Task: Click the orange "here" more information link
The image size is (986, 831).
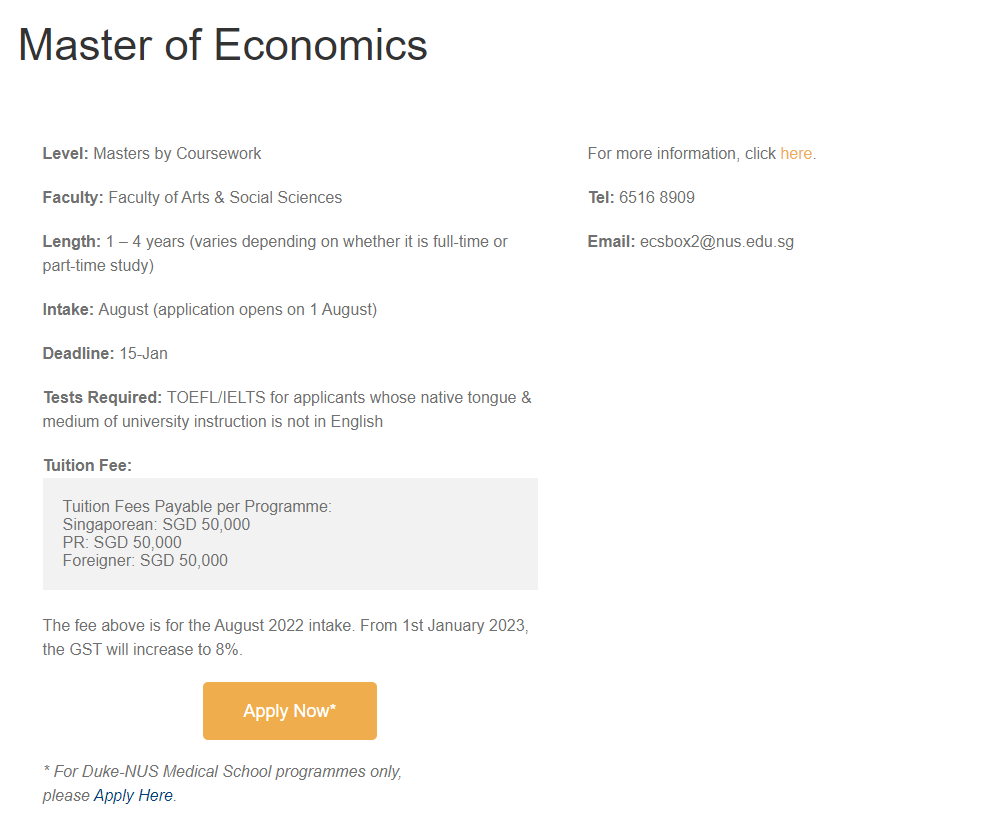Action: [x=796, y=154]
